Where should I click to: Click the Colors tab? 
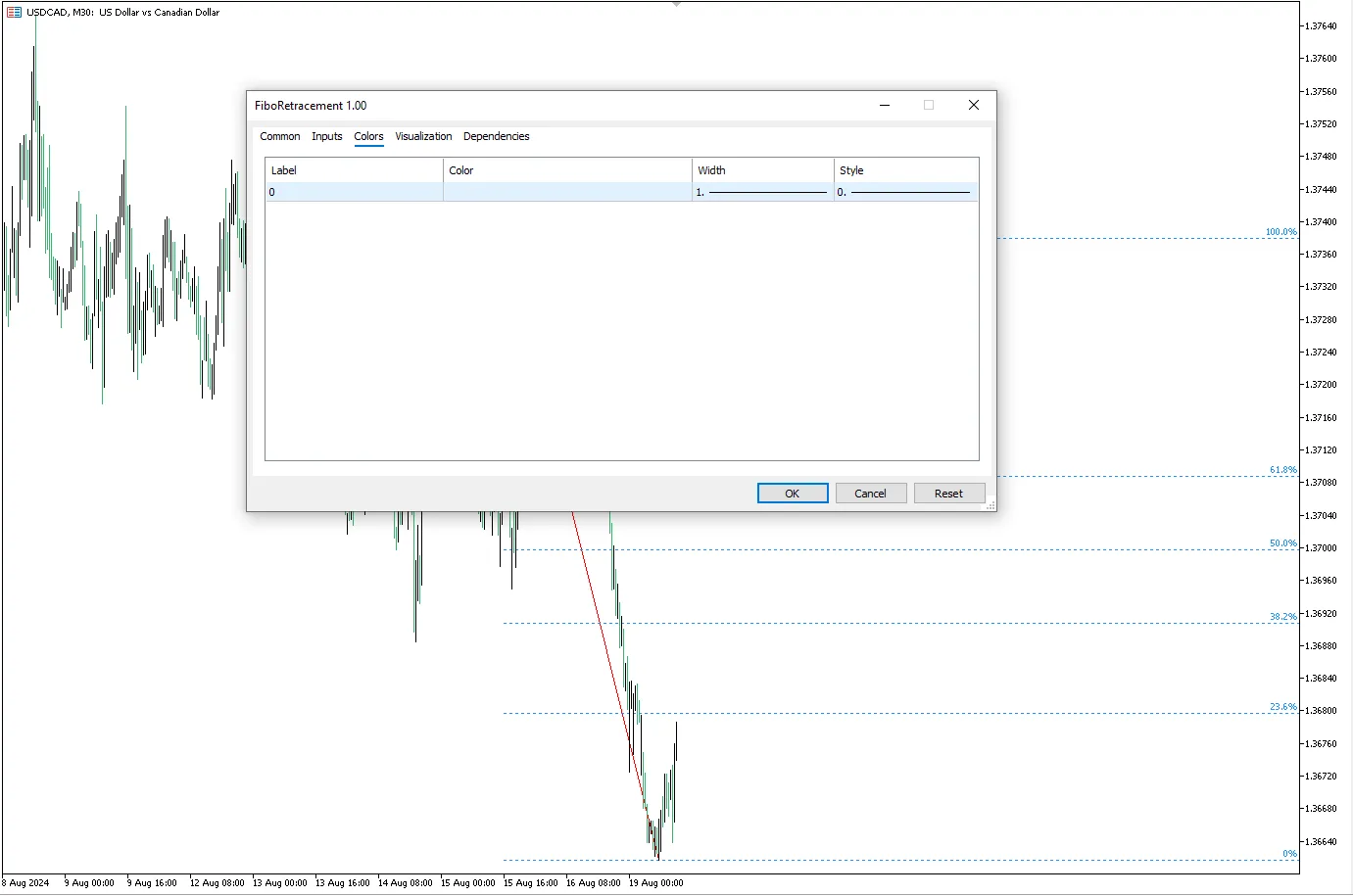(x=369, y=136)
